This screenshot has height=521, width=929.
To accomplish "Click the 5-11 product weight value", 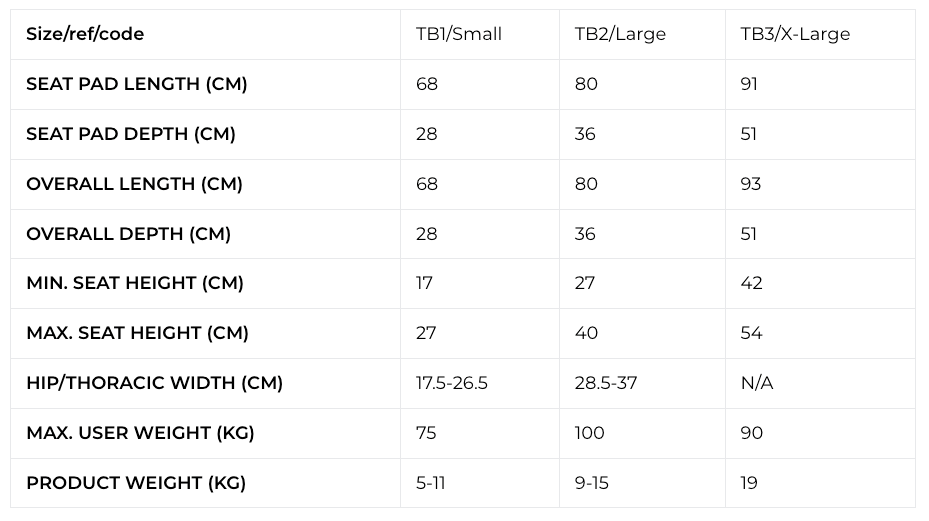I will click(431, 483).
